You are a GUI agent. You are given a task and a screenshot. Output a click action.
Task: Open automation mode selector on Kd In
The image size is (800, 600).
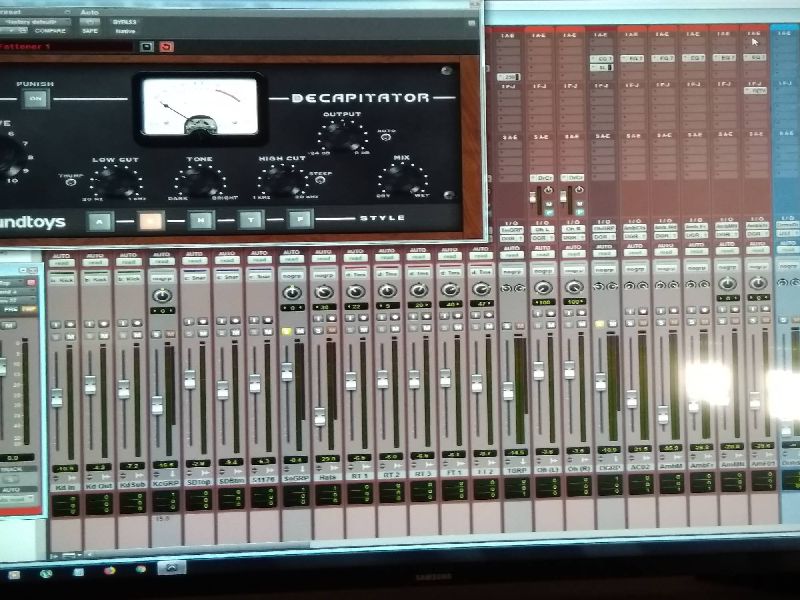61,263
